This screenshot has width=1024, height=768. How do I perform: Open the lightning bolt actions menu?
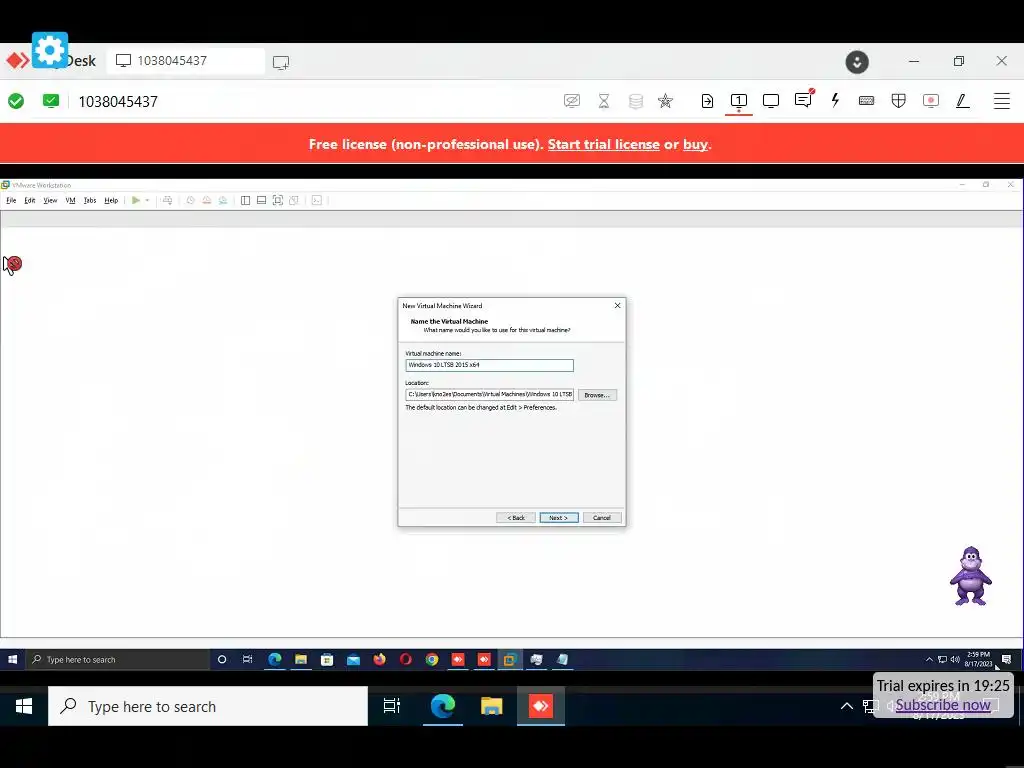point(835,101)
